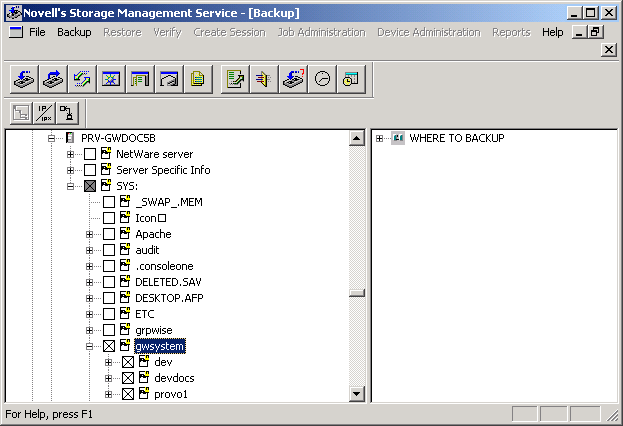Viewport: 623px width, 426px height.
Task: Uncheck the provo1 folder checkbox
Action: point(128,394)
